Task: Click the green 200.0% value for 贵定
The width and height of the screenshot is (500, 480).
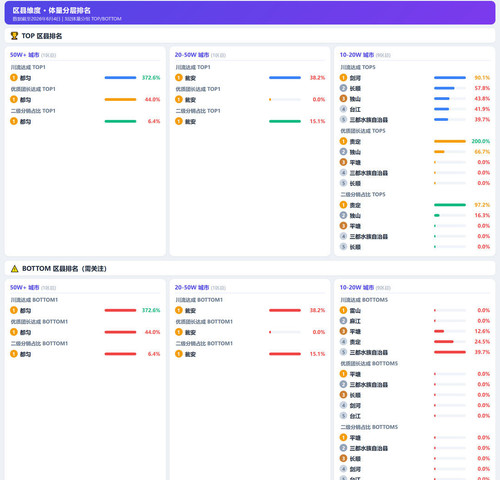Action: pos(481,141)
